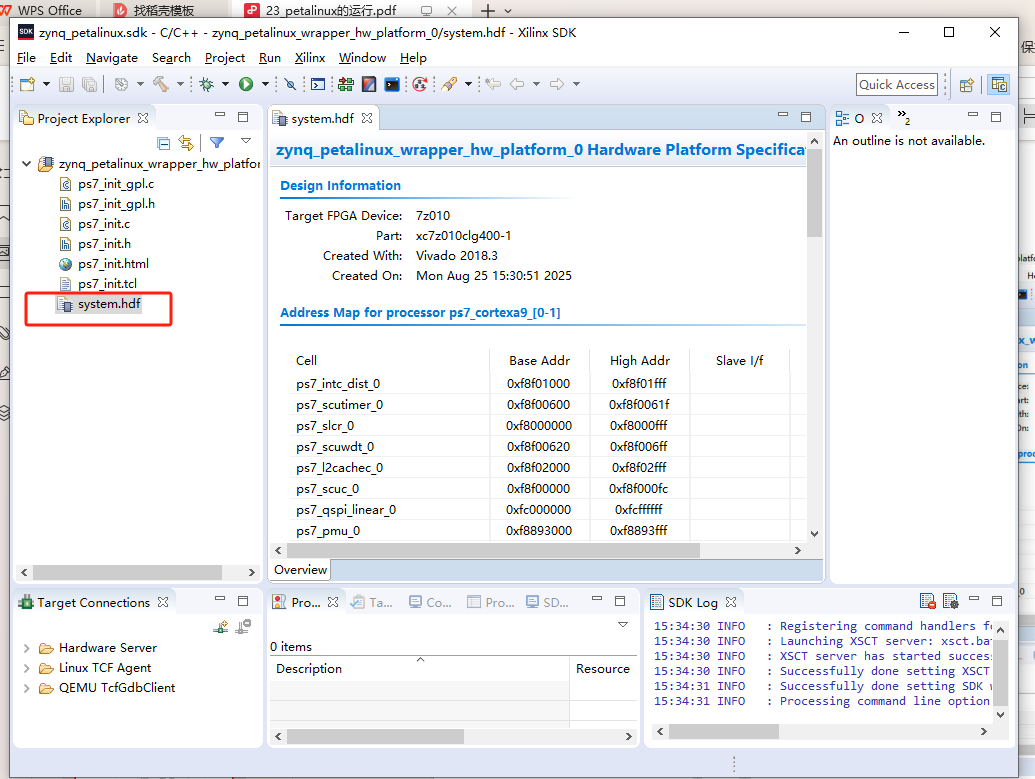Click the black XSCT console icon
1035x779 pixels.
click(392, 84)
